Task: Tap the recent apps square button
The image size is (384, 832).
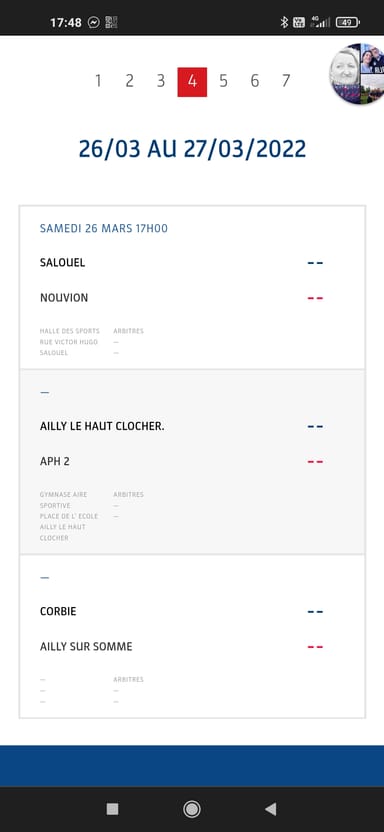Action: pos(112,809)
